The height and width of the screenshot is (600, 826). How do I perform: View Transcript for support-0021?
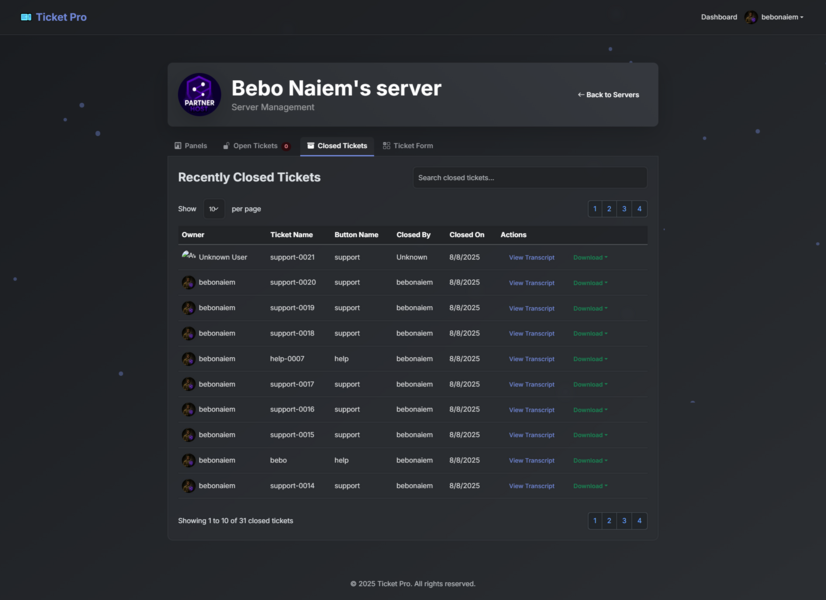(532, 258)
